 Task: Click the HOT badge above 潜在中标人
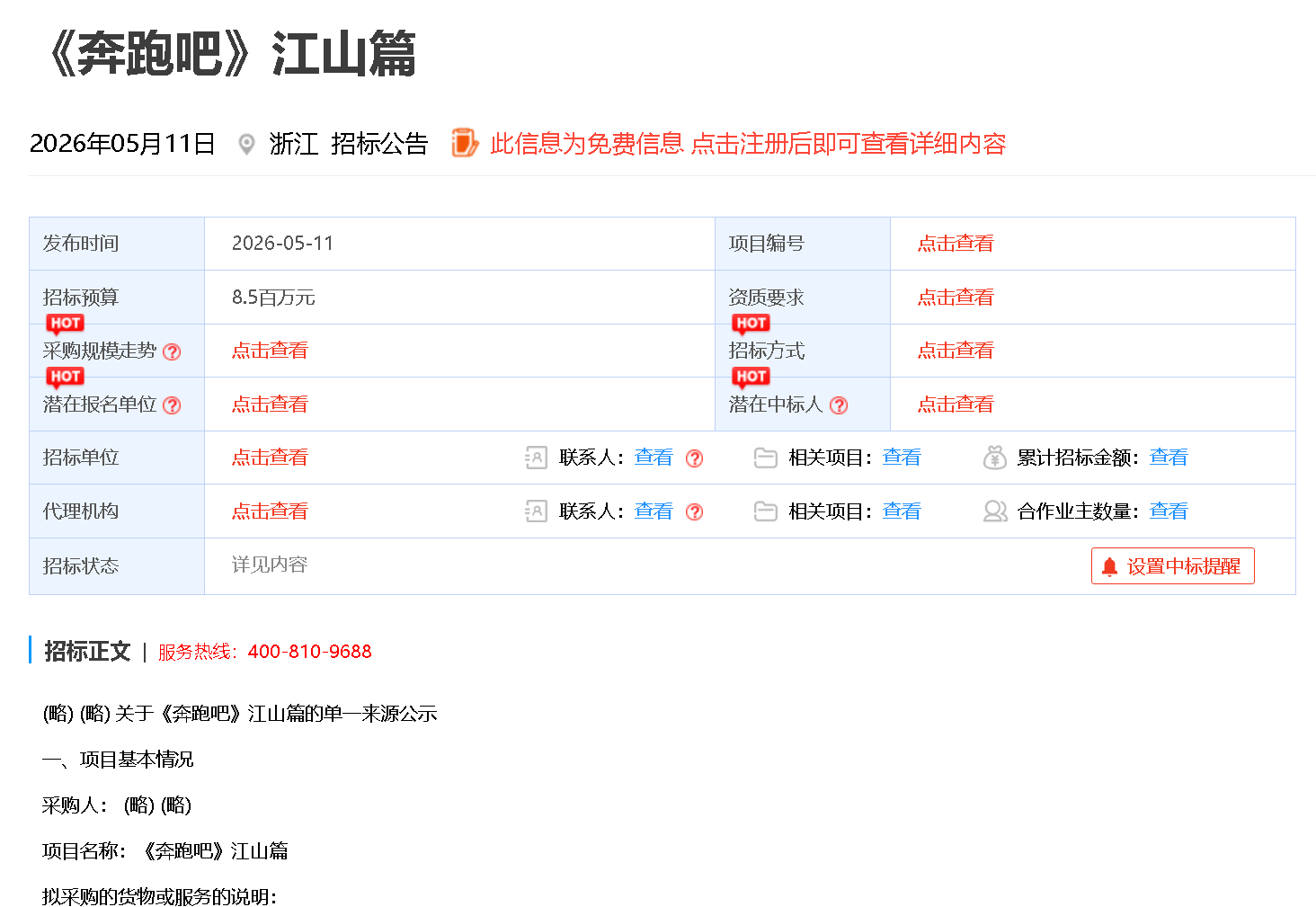tap(751, 377)
